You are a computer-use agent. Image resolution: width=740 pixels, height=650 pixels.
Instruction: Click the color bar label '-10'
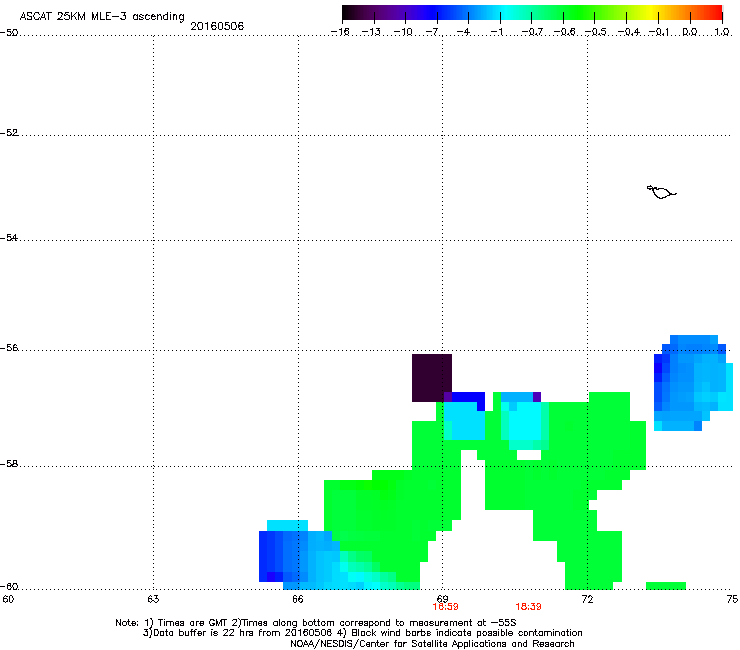click(403, 32)
